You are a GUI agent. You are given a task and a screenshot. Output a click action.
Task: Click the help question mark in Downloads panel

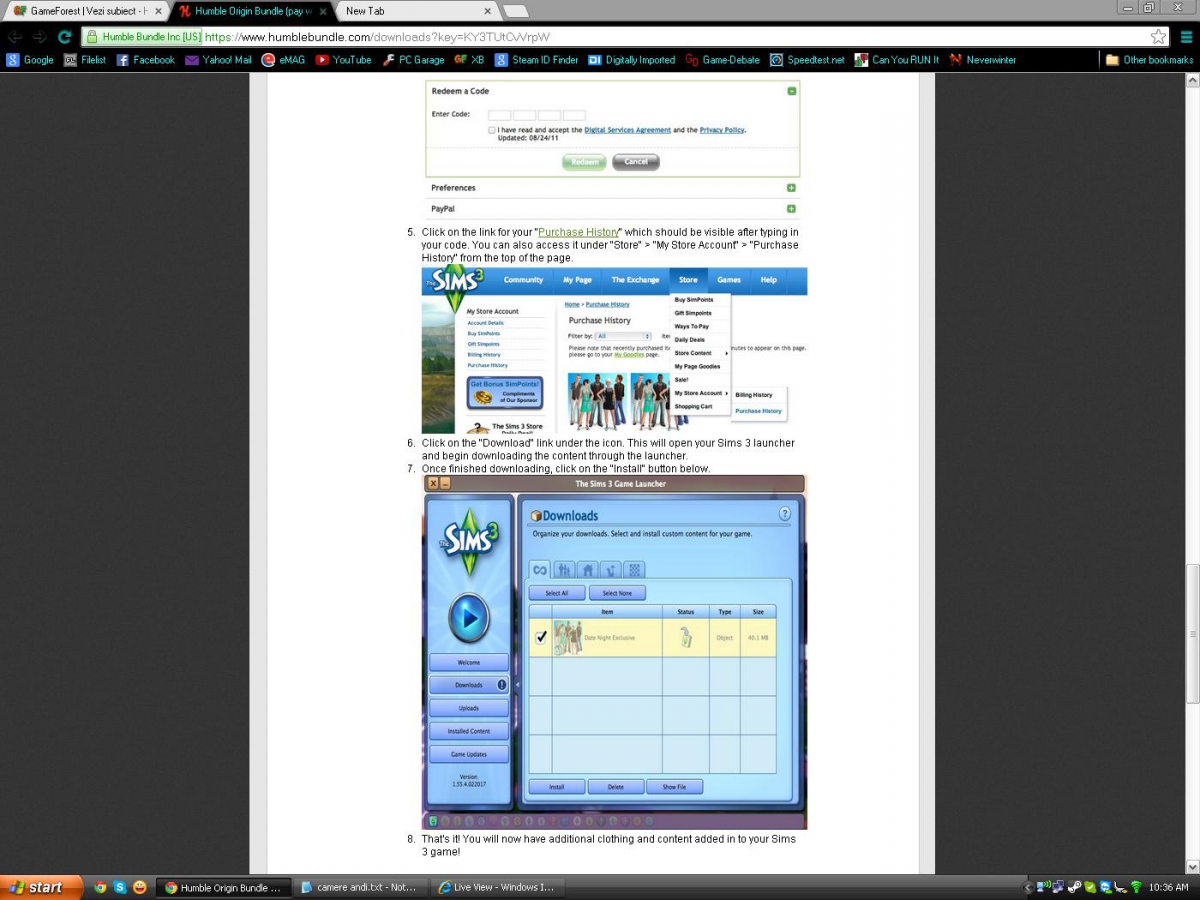coord(784,514)
